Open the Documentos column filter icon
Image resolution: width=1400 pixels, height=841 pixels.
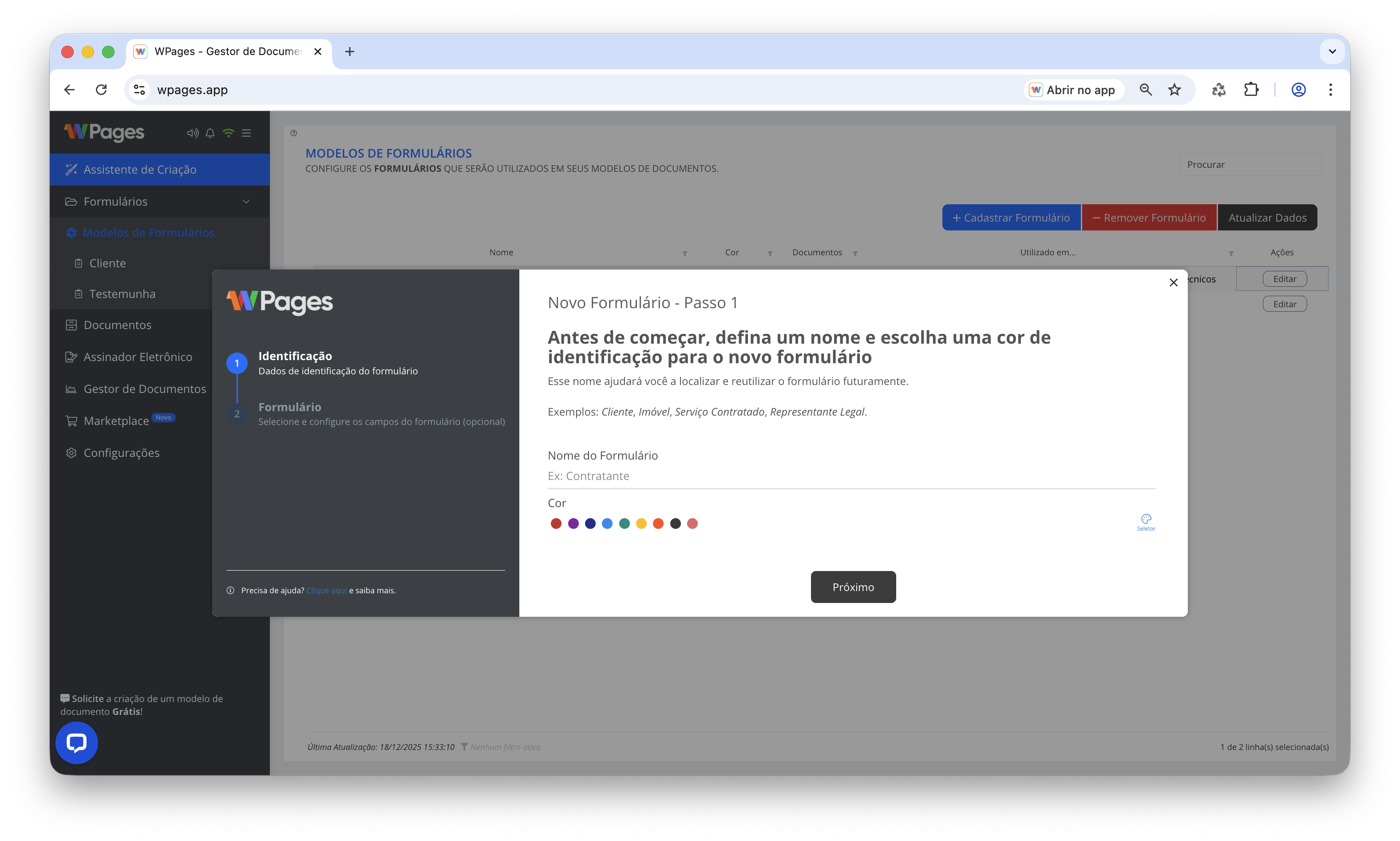(855, 253)
